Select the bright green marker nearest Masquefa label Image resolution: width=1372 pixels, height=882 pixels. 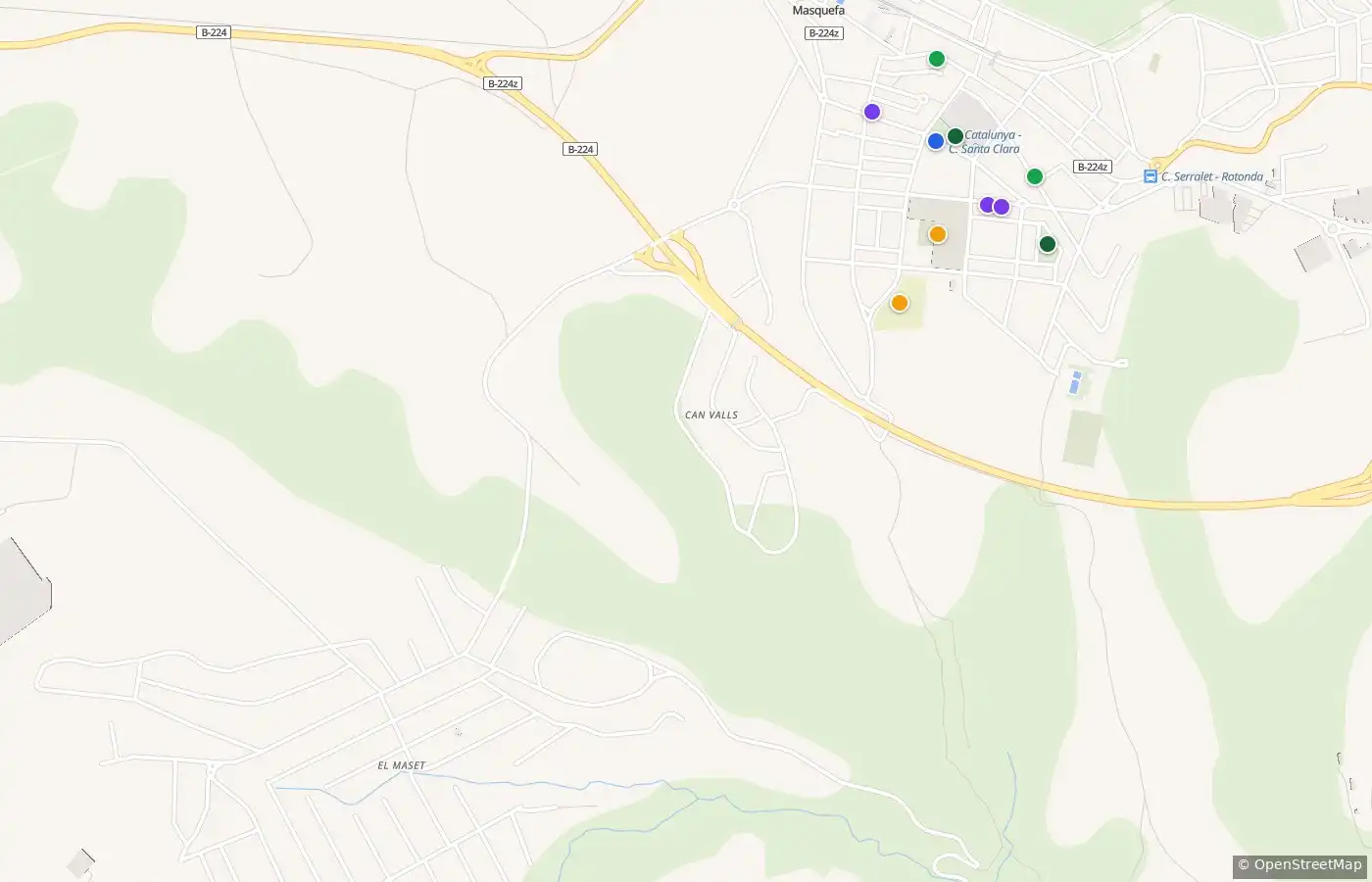[937, 59]
